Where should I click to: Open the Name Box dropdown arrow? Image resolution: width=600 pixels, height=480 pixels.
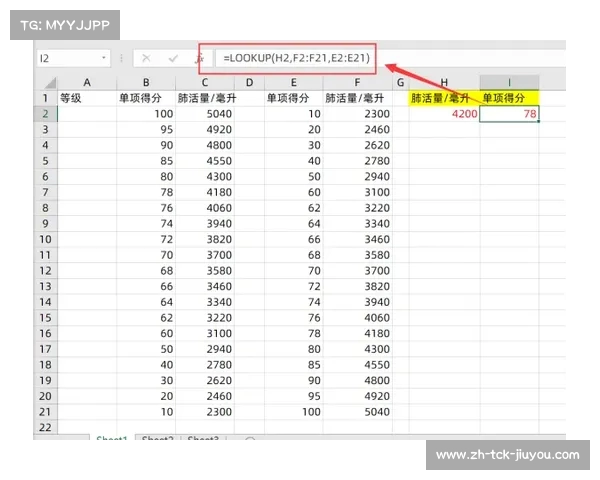pyautogui.click(x=103, y=58)
